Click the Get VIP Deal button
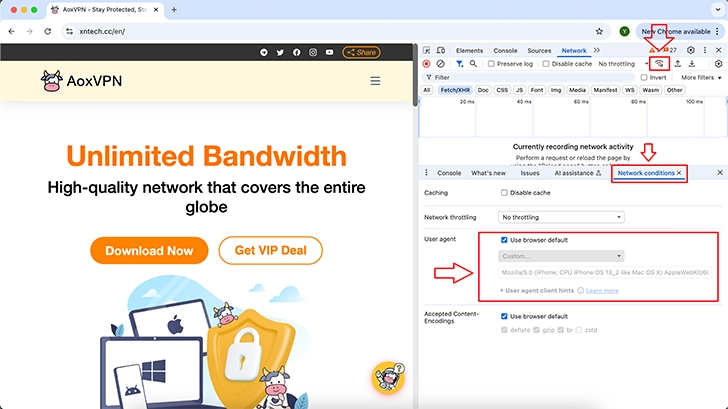The height and width of the screenshot is (409, 728). click(x=271, y=250)
